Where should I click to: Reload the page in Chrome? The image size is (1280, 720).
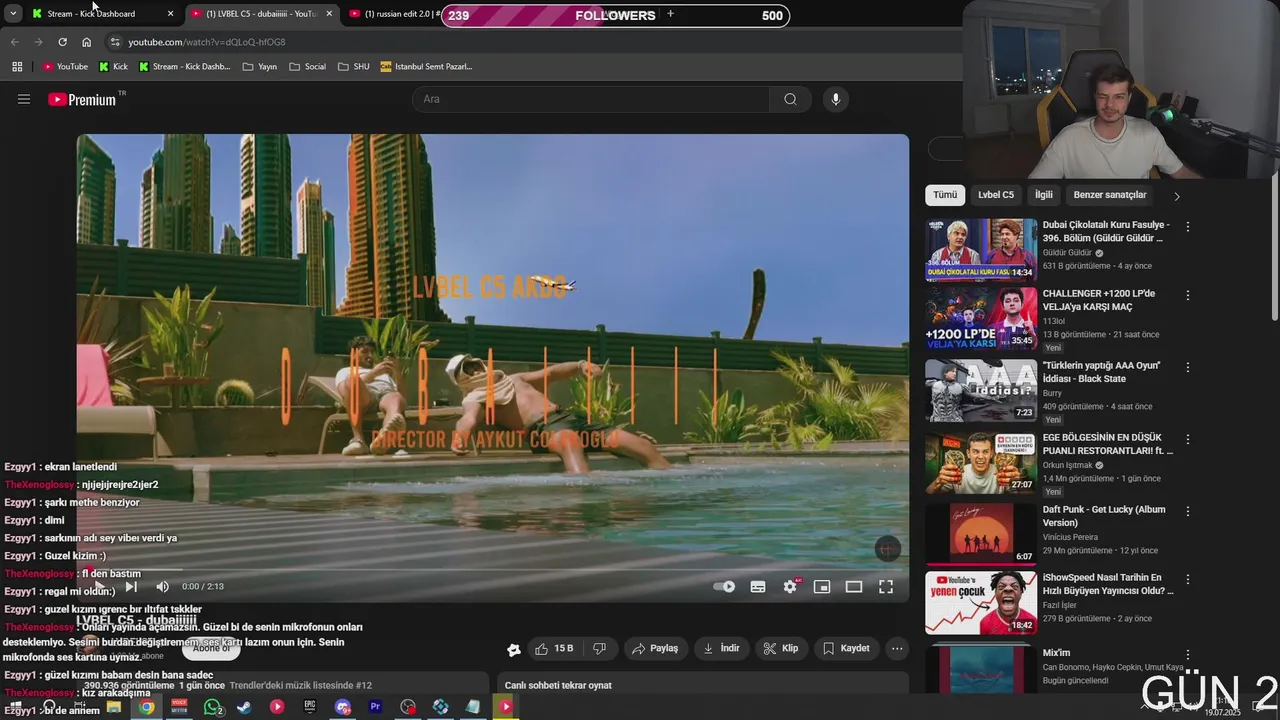point(62,42)
